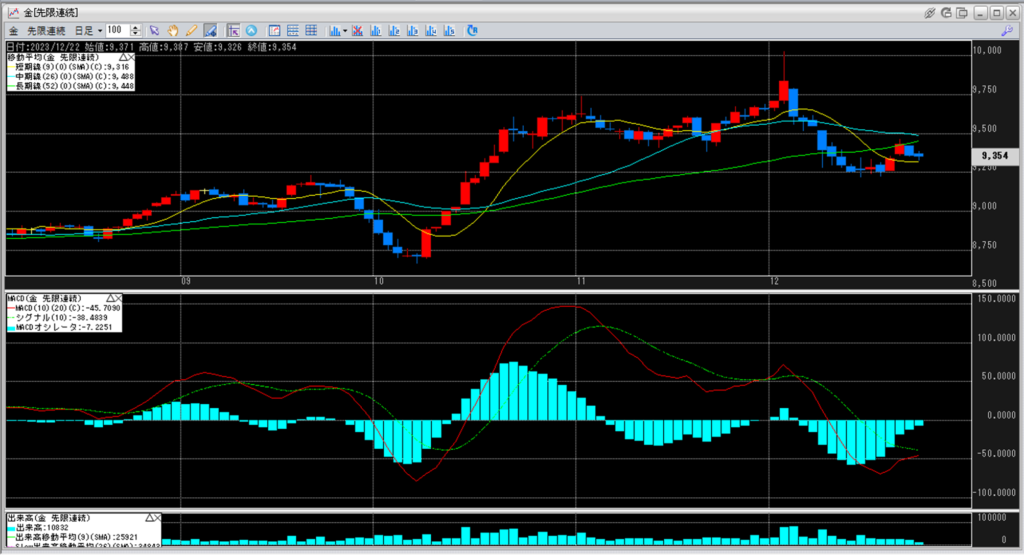The image size is (1024, 555).
Task: Click the 先限連続 contract label
Action: pyautogui.click(x=43, y=30)
